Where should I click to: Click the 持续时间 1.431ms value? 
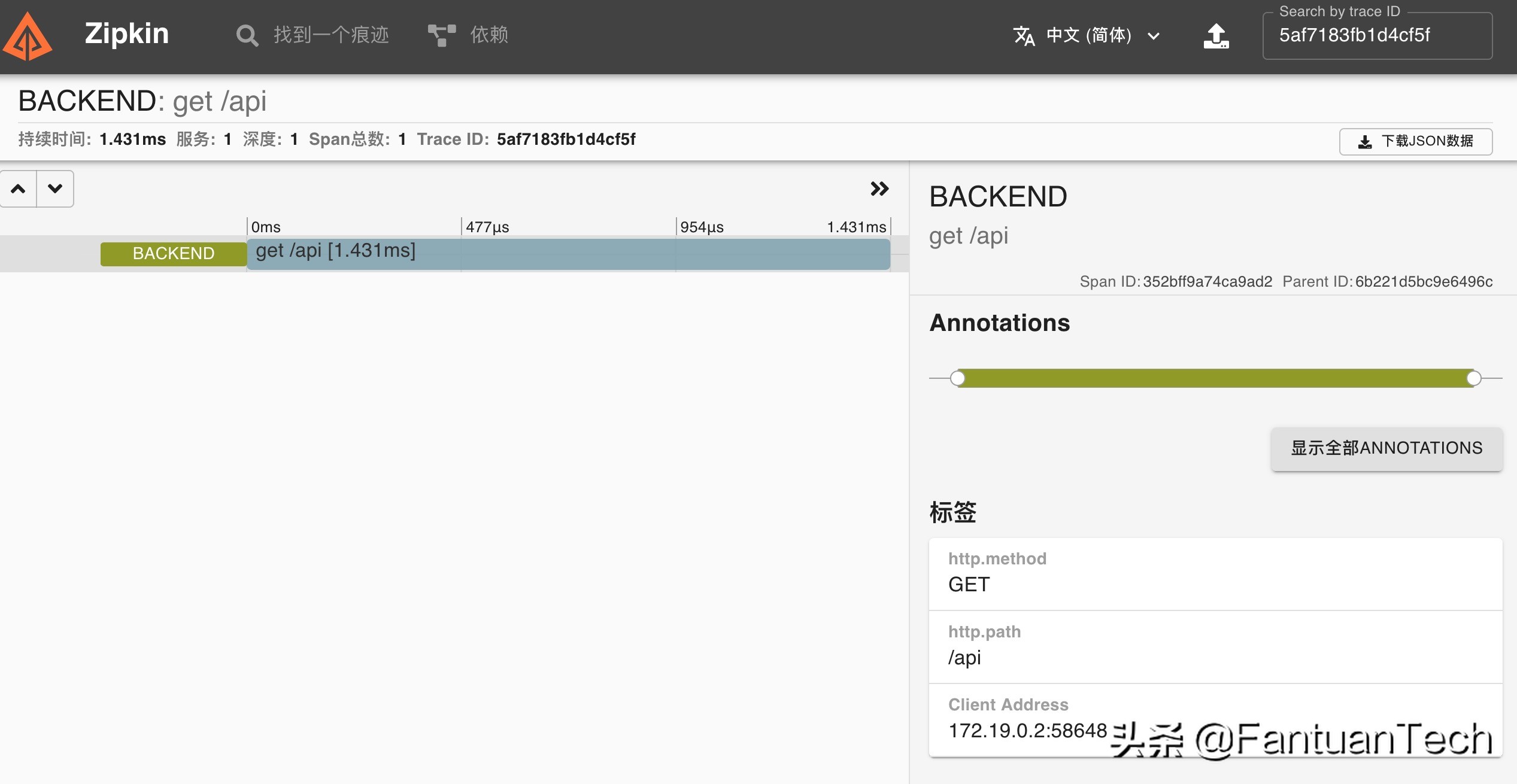(132, 139)
